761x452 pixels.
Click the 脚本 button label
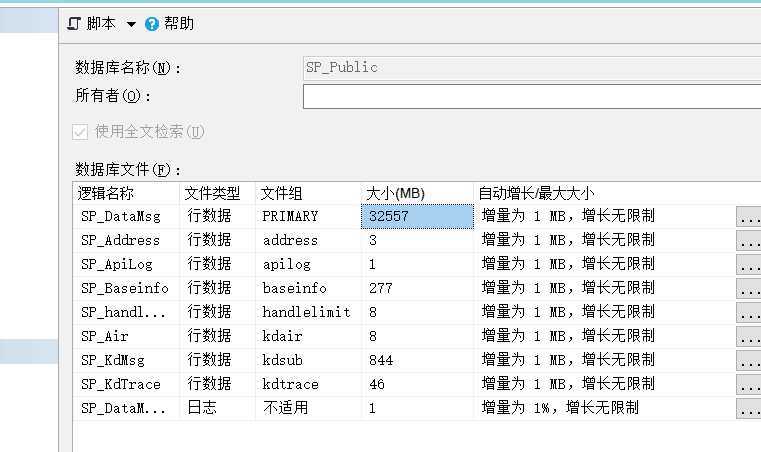tap(101, 23)
